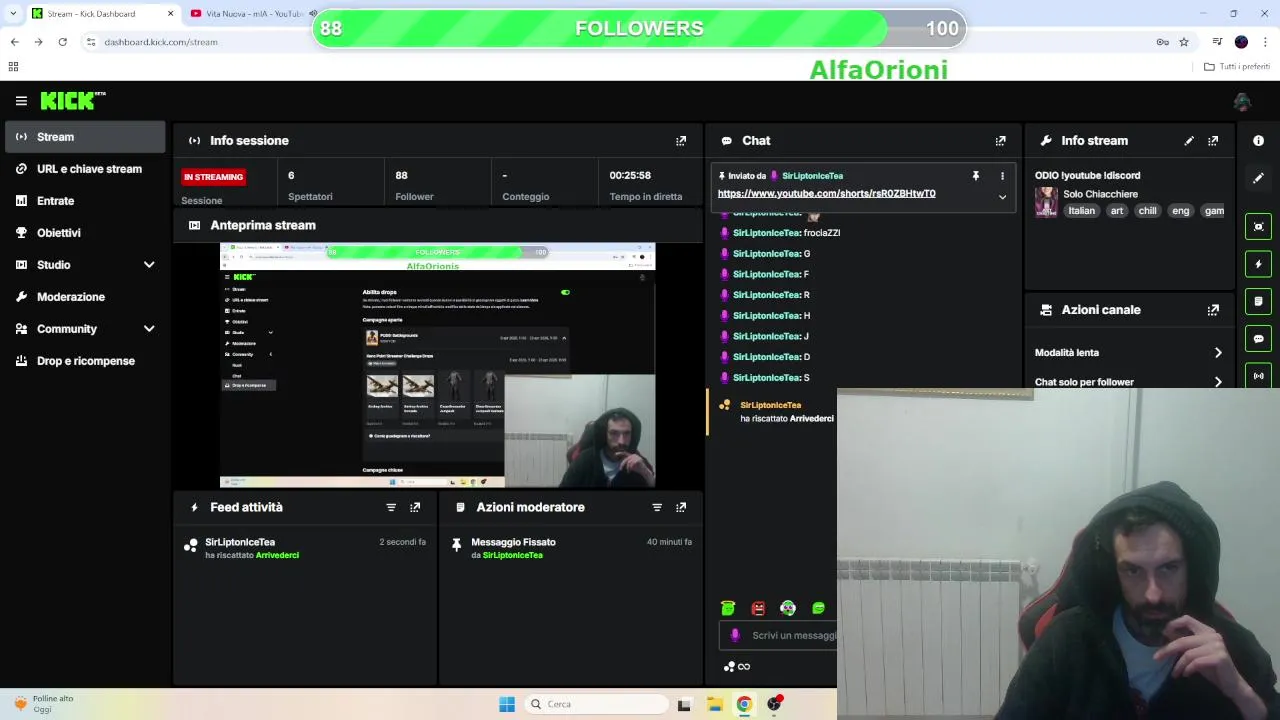The image size is (1280, 720).
Task: Click the channel points infinity icon
Action: coord(737,667)
